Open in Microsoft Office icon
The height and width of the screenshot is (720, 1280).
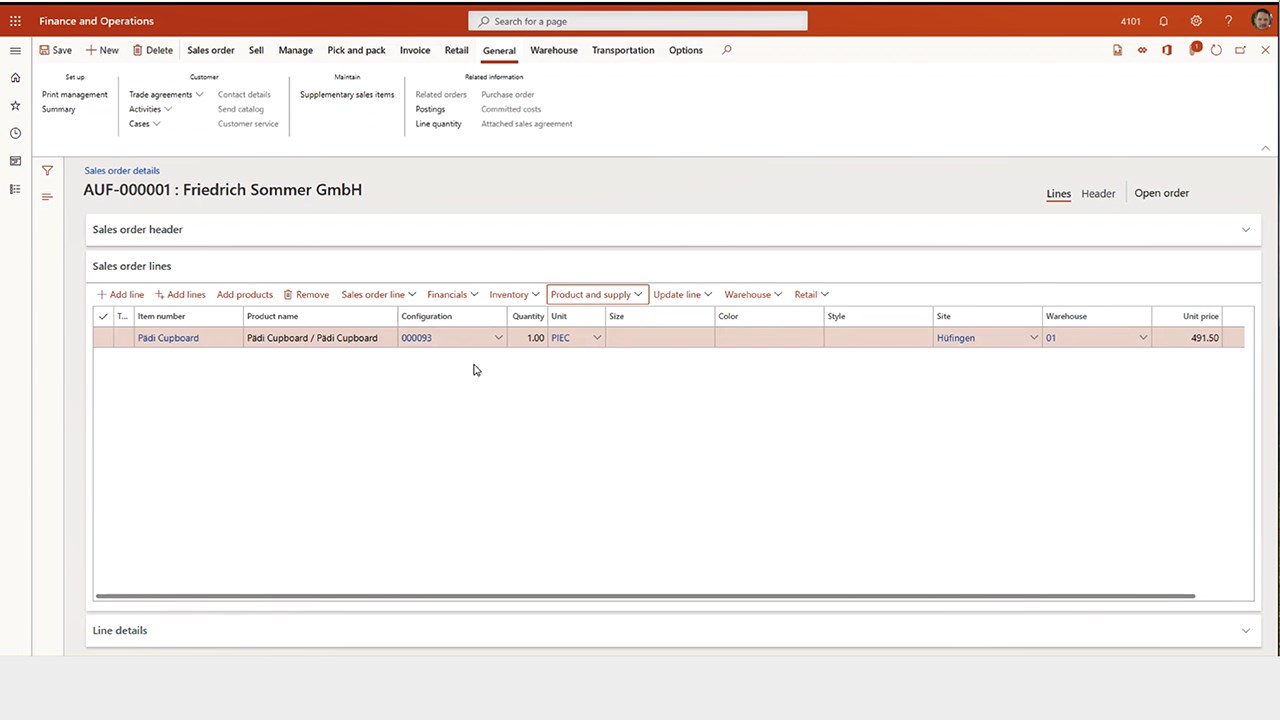[1167, 50]
